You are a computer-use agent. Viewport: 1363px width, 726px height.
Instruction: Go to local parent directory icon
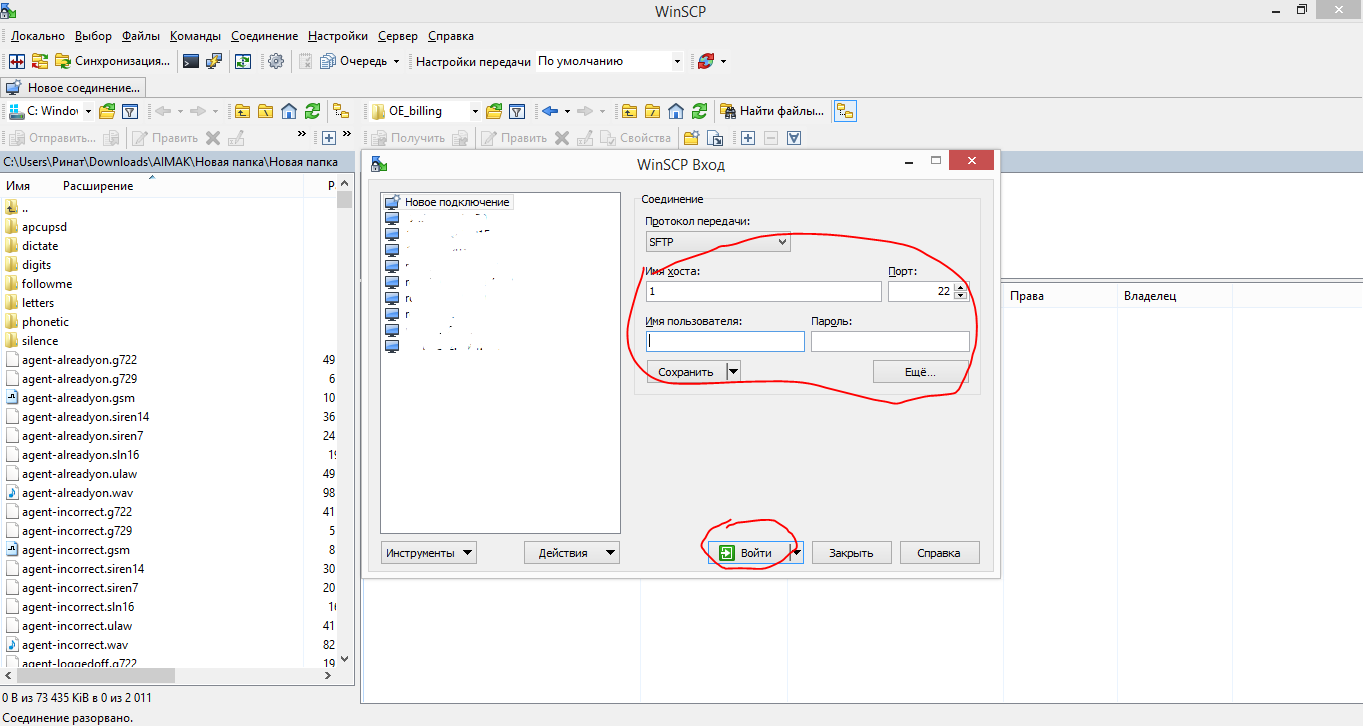[242, 111]
